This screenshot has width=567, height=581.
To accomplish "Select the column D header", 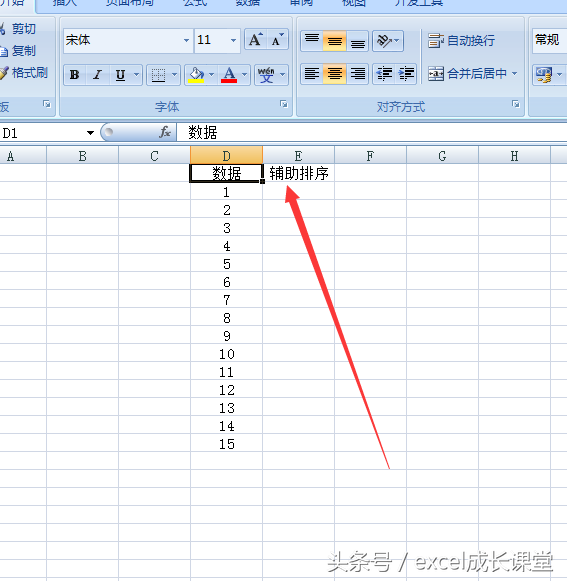I will tap(226, 155).
